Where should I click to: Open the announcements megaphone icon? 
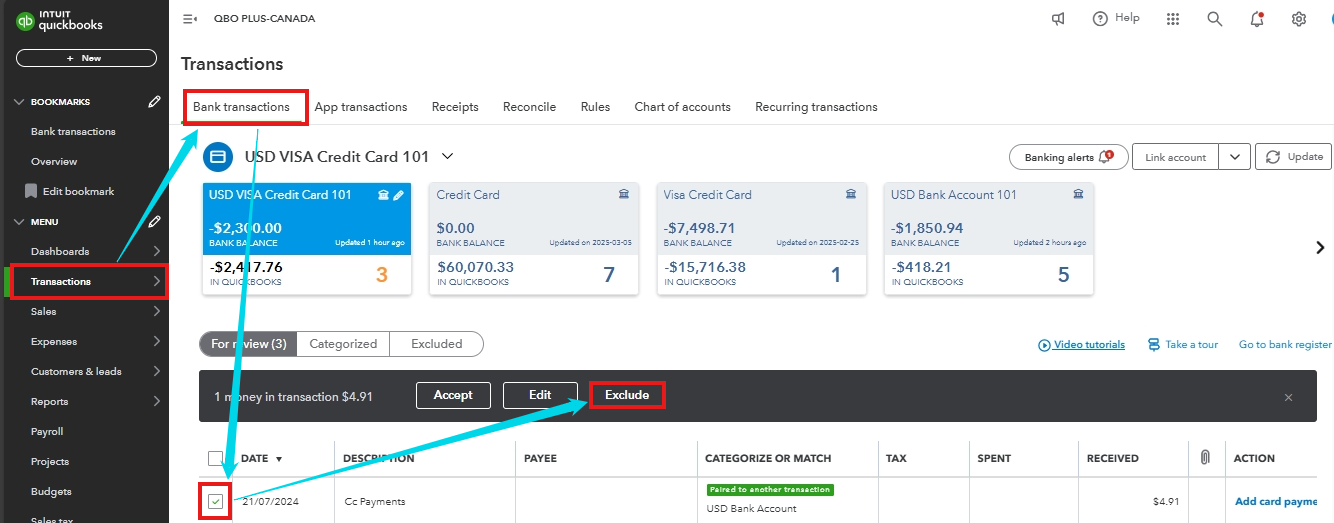tap(1058, 19)
